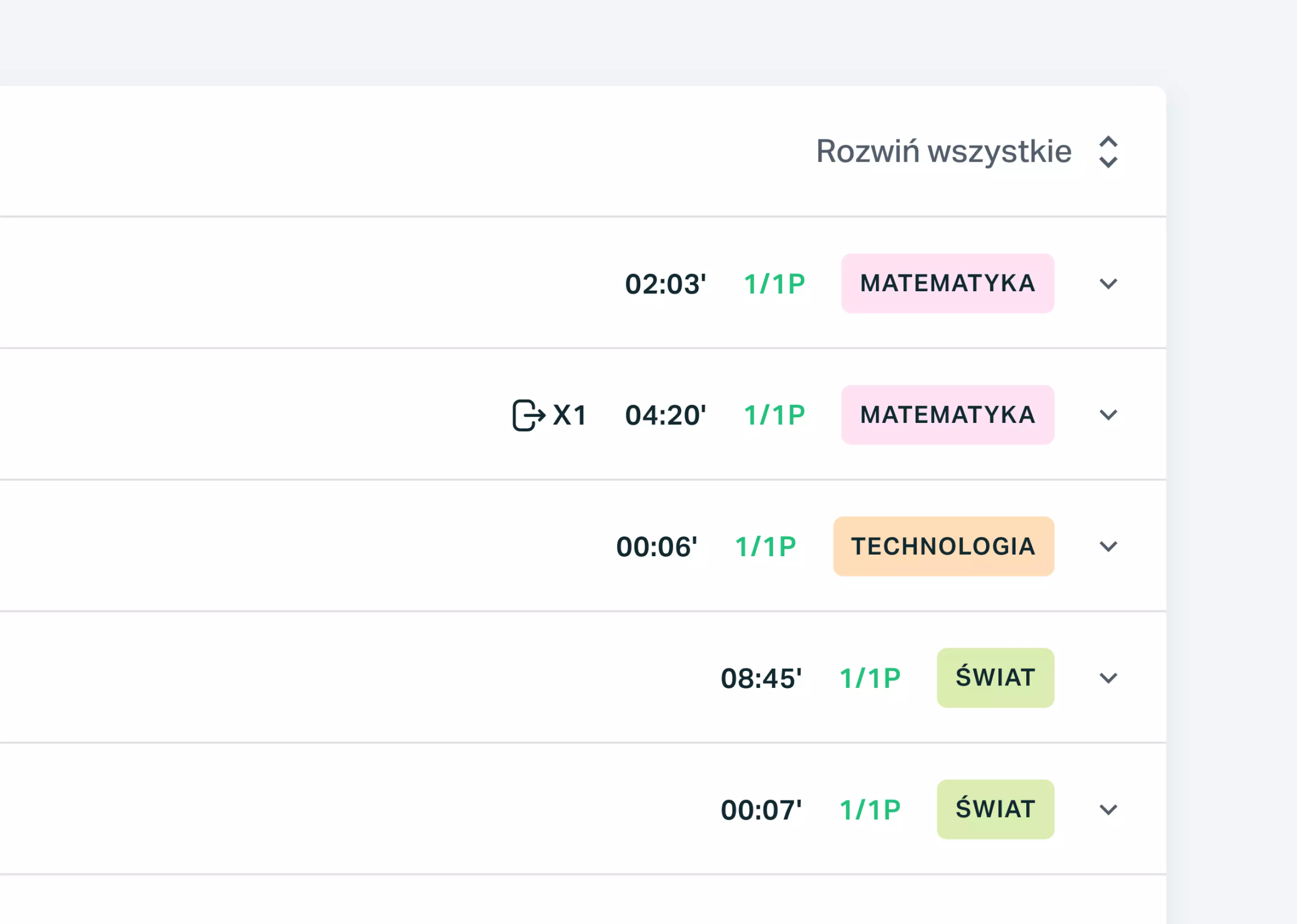Click the 1/1P score beside 02:03'
This screenshot has width=1297, height=924.
774,284
